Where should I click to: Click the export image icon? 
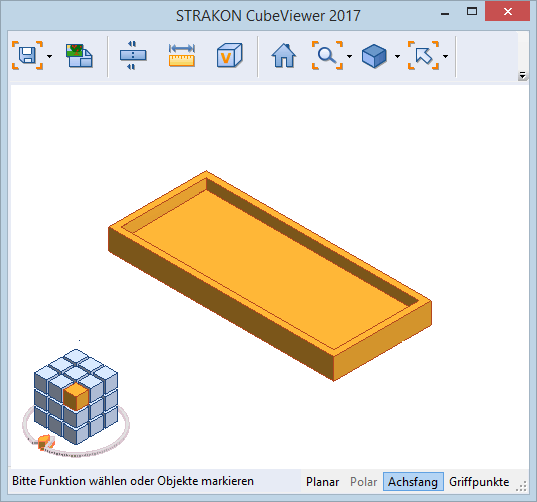click(x=79, y=56)
